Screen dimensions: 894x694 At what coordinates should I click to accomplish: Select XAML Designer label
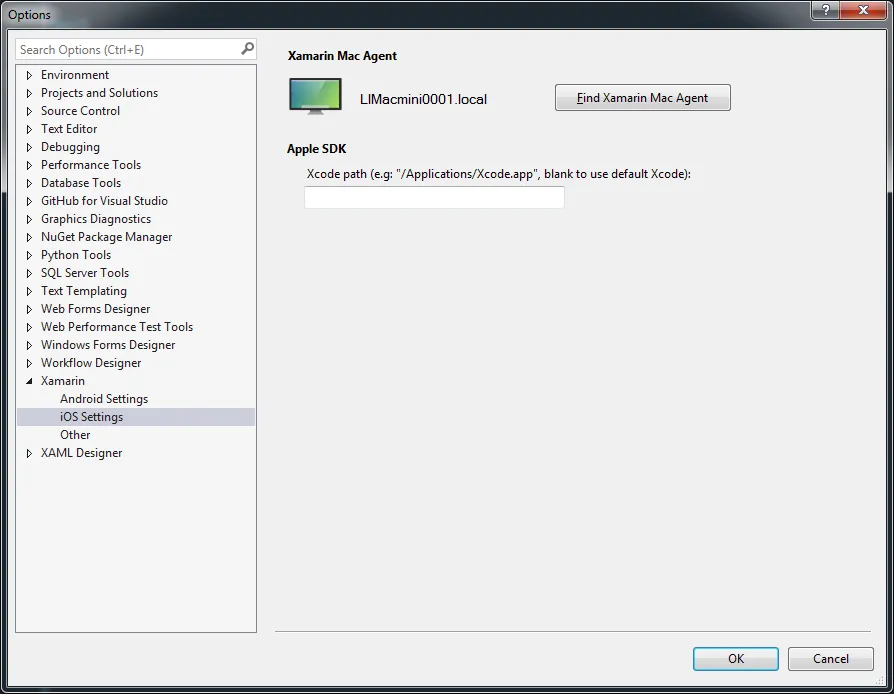[82, 453]
